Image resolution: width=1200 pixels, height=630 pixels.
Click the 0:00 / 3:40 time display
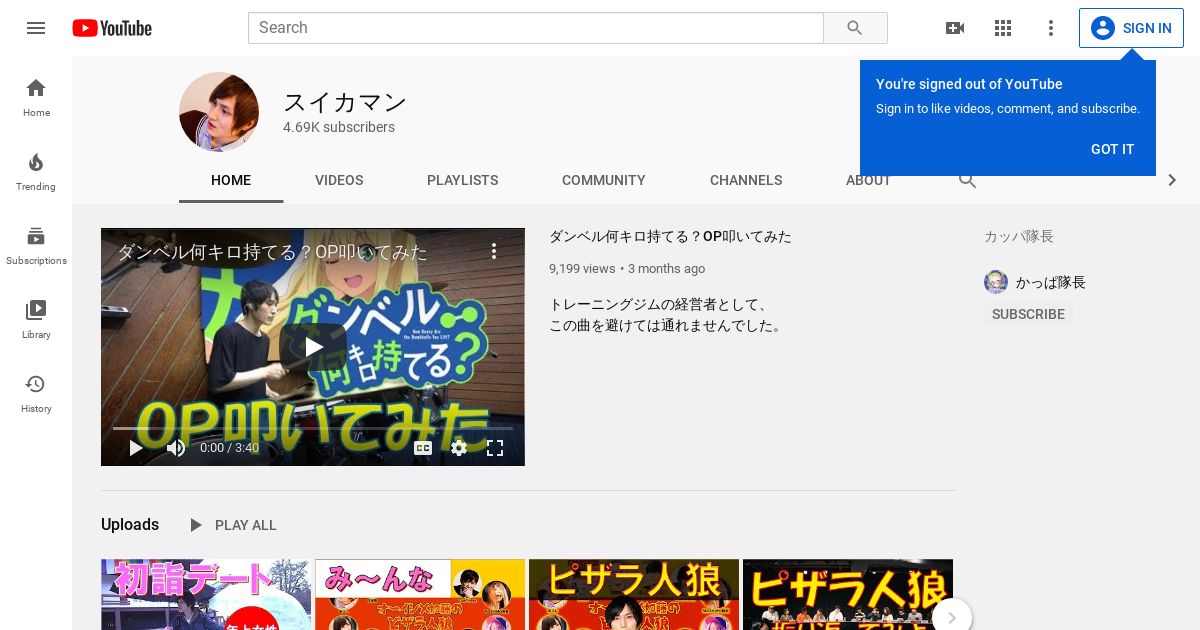pos(229,448)
